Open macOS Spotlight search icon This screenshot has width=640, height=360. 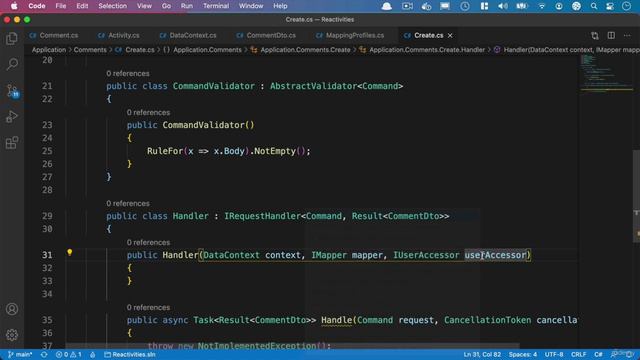pyautogui.click(x=593, y=6)
